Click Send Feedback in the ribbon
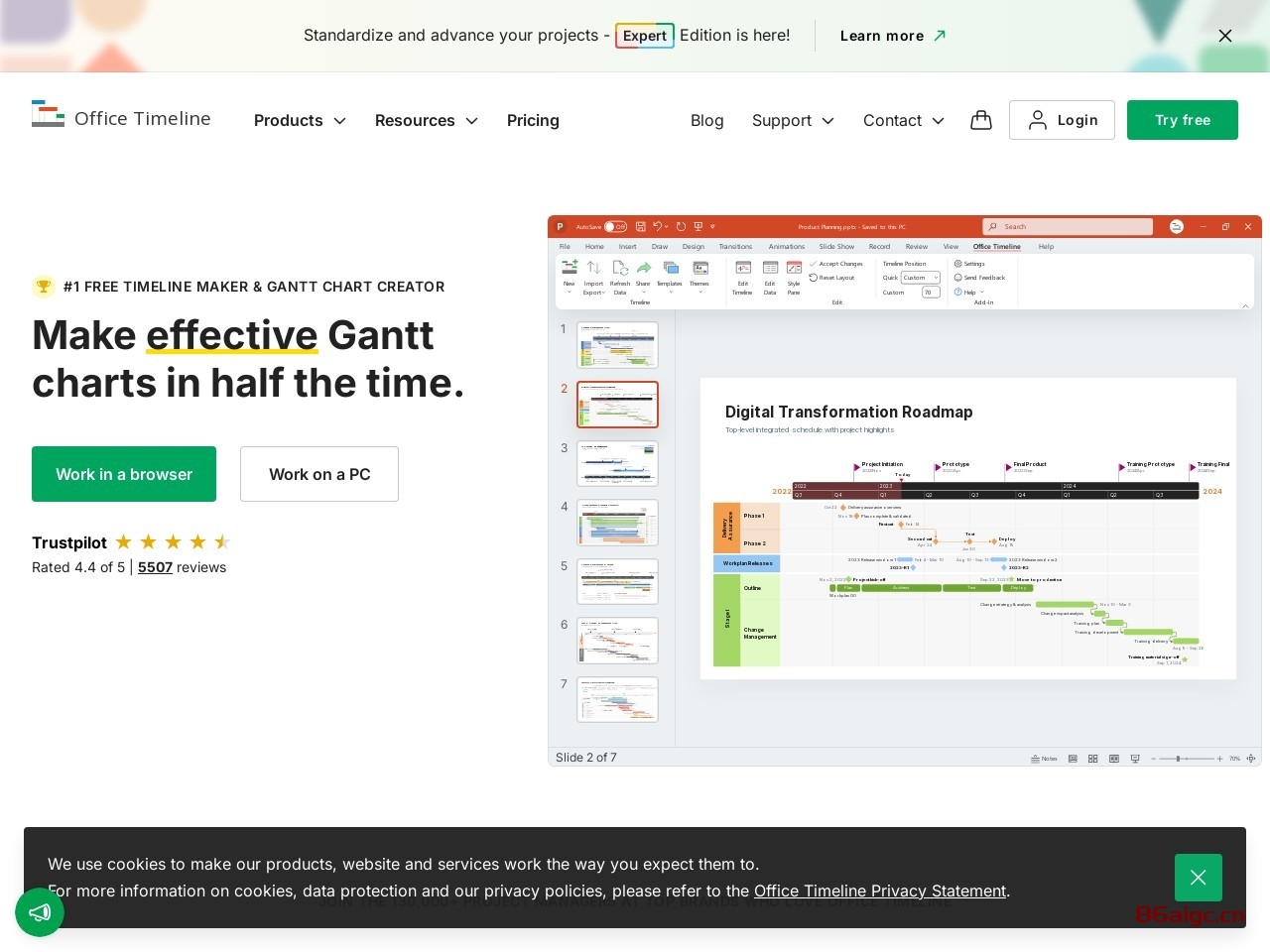 979,278
